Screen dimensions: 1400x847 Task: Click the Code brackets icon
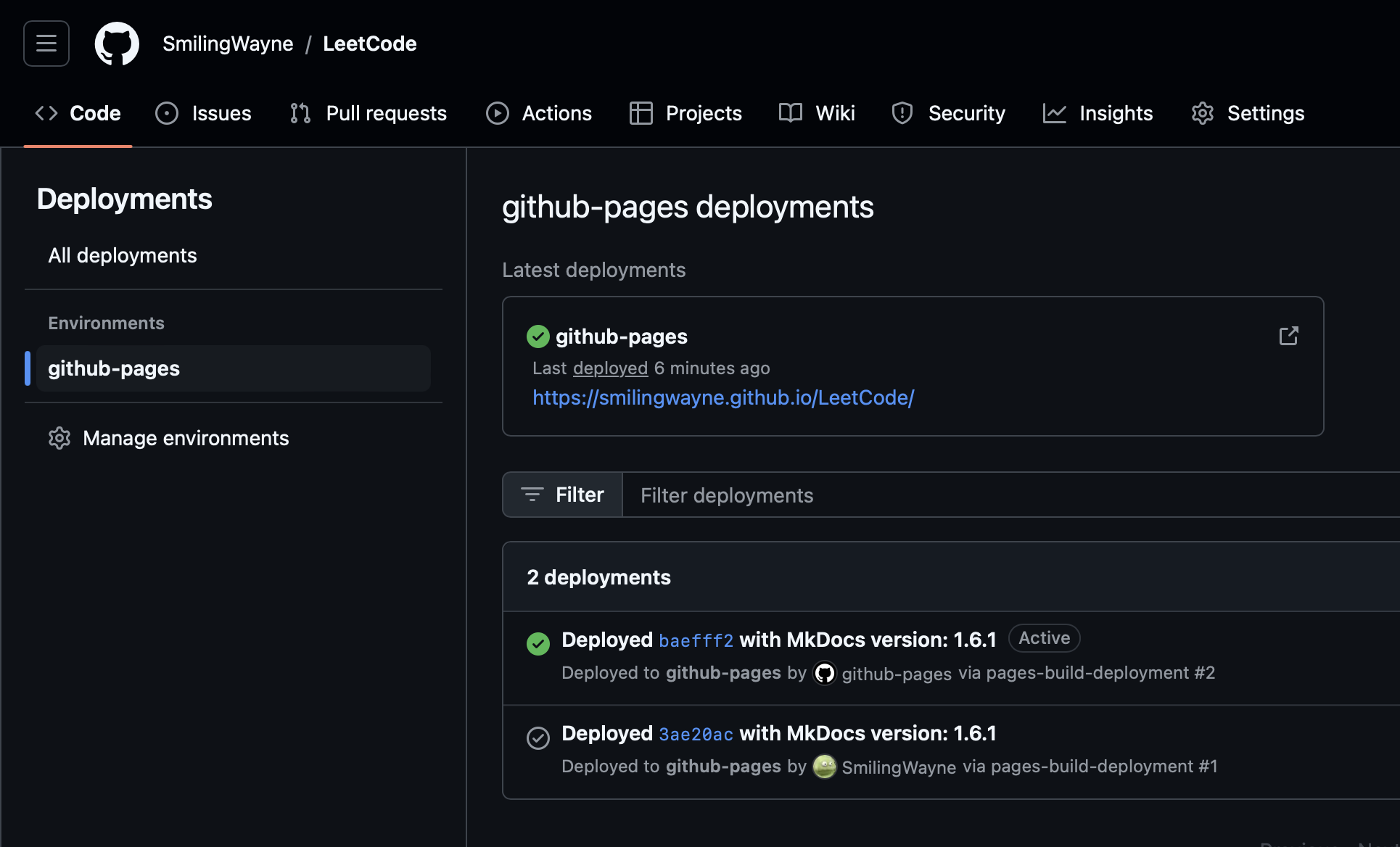click(x=46, y=113)
